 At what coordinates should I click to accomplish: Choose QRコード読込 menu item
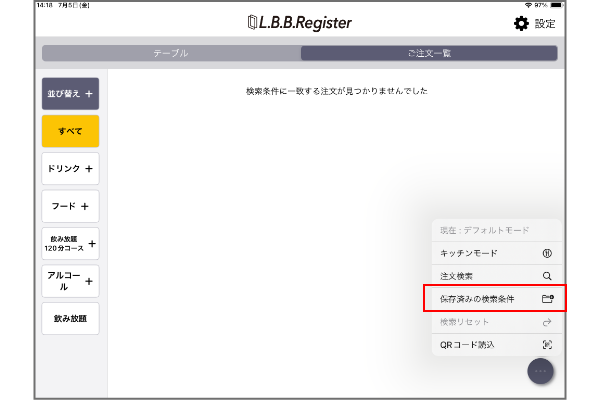point(470,345)
